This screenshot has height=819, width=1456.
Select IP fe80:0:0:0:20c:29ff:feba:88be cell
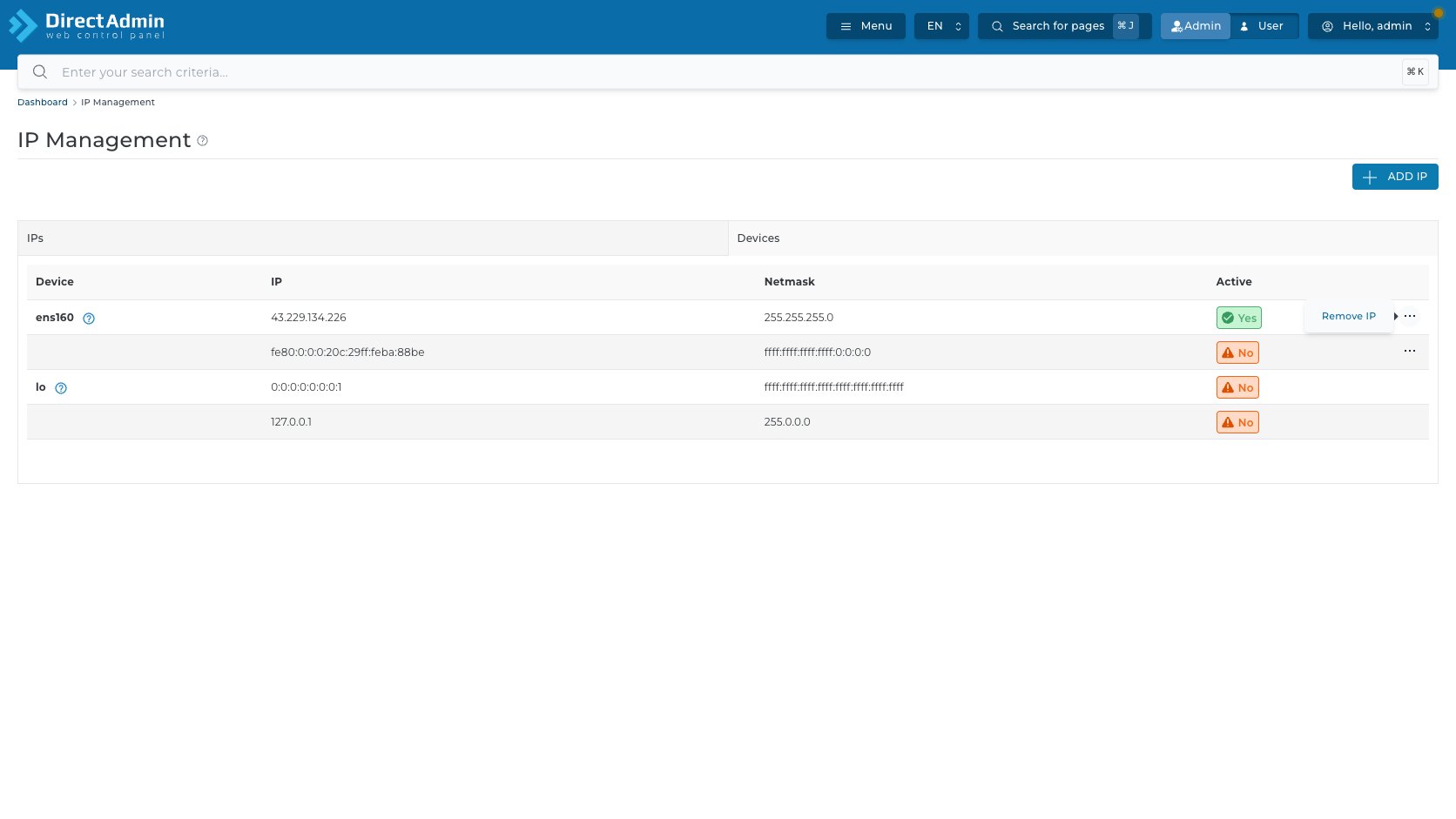pyautogui.click(x=347, y=352)
